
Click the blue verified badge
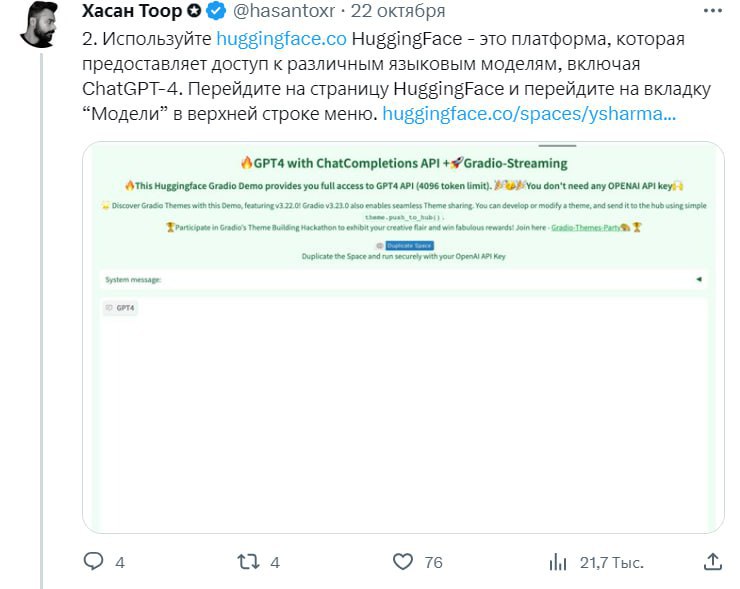[215, 12]
